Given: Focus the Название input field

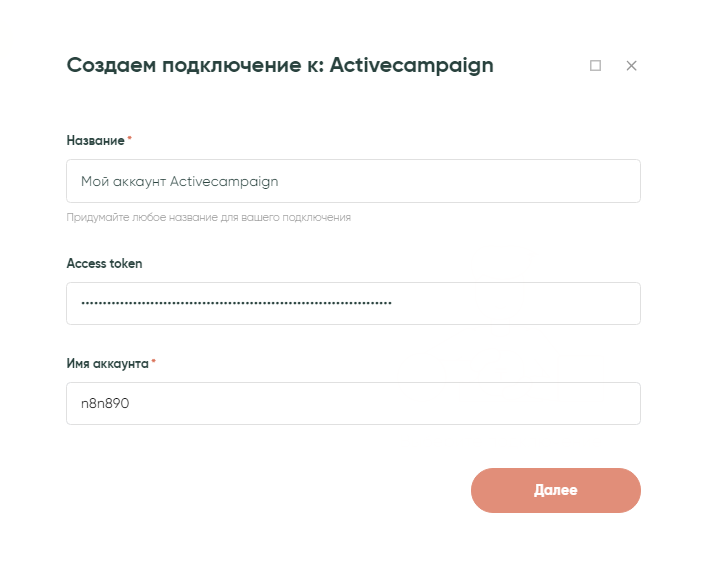Looking at the screenshot, I should click(x=353, y=181).
